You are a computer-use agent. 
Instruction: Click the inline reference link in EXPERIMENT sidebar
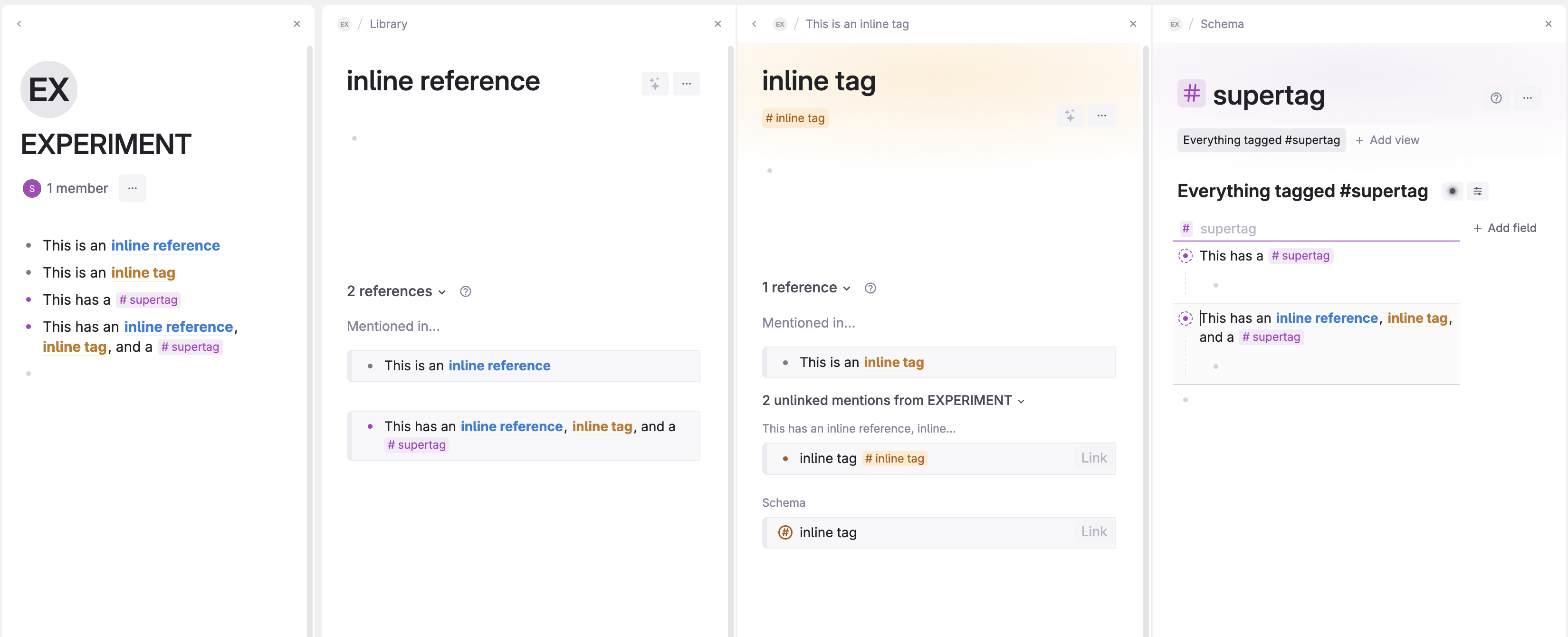pos(165,244)
